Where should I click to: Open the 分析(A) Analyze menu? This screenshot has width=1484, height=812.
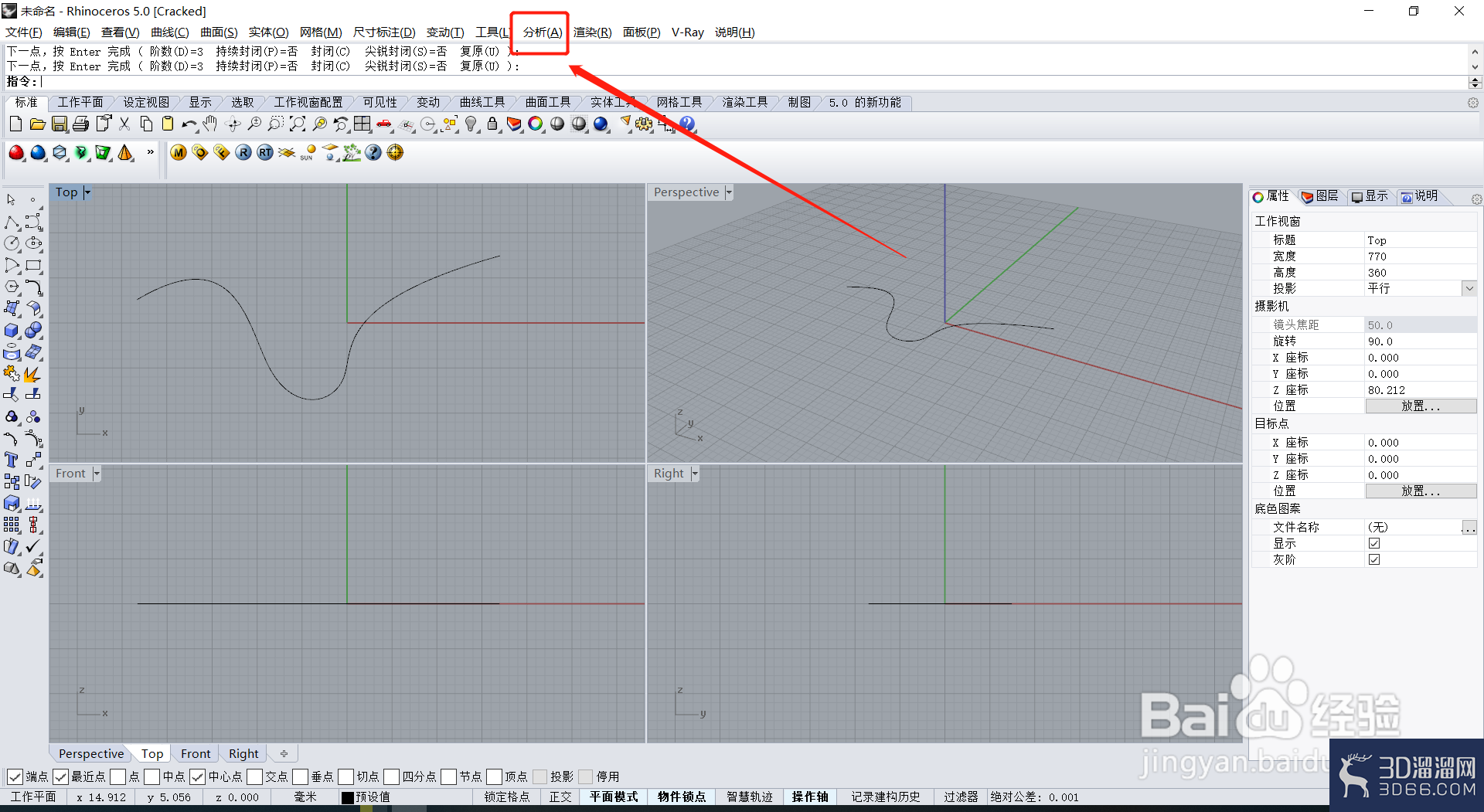(543, 32)
